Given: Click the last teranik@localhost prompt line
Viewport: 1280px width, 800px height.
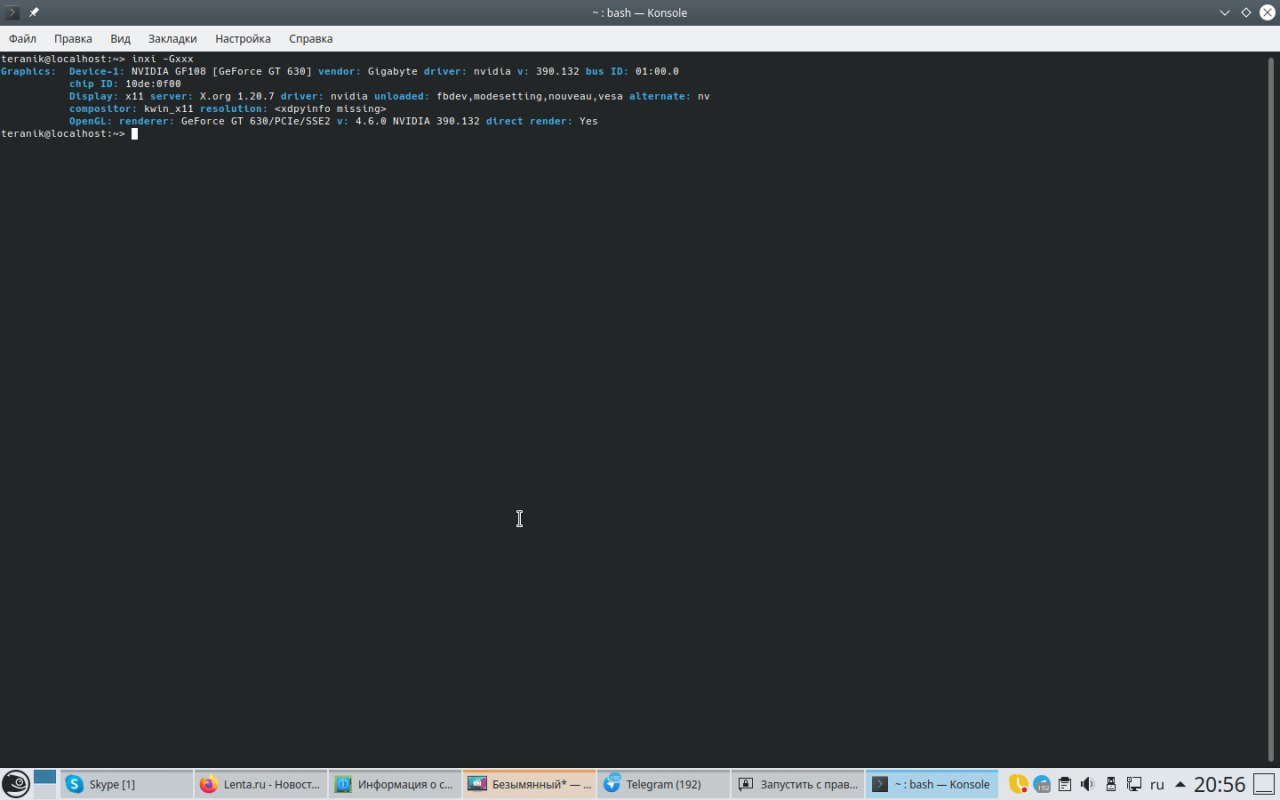Looking at the screenshot, I should 63,134.
